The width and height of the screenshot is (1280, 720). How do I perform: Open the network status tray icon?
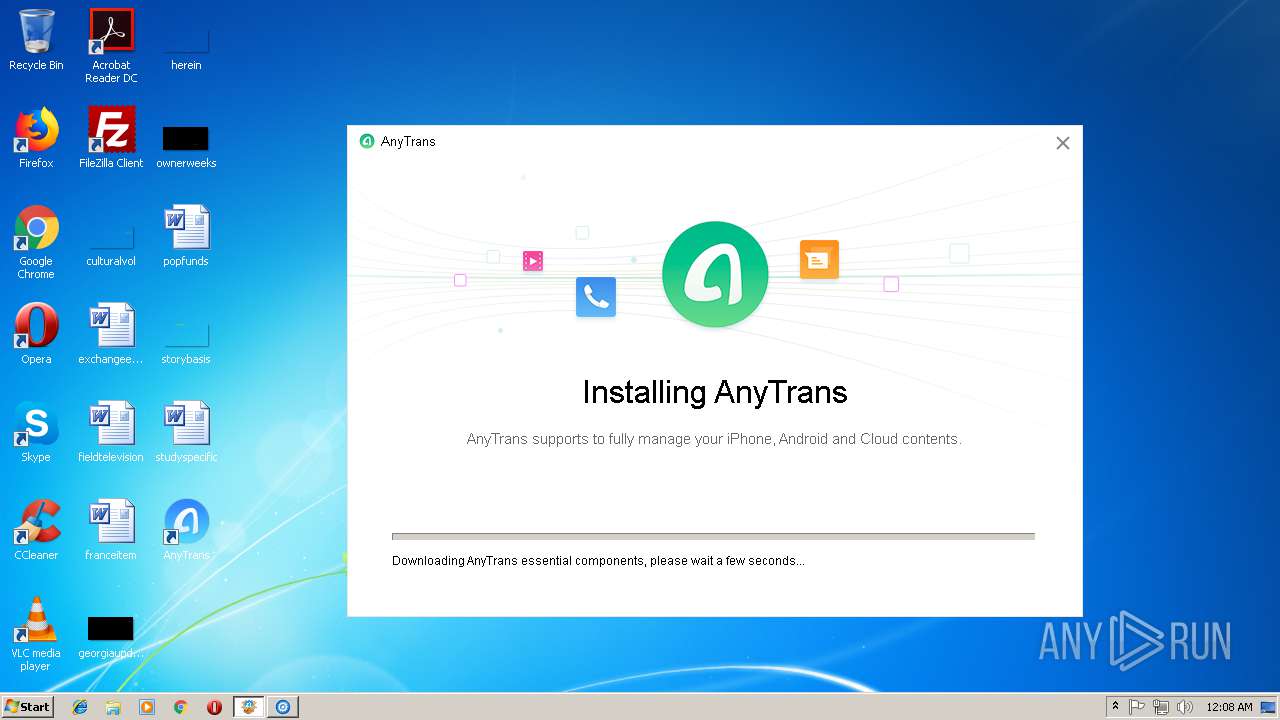pos(1161,707)
